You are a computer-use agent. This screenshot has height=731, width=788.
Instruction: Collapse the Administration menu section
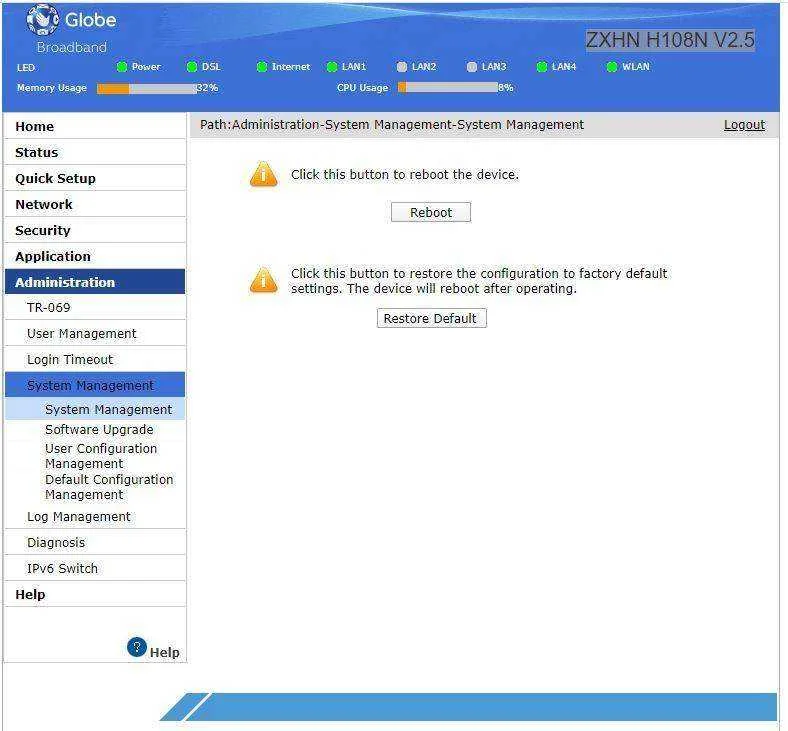95,282
